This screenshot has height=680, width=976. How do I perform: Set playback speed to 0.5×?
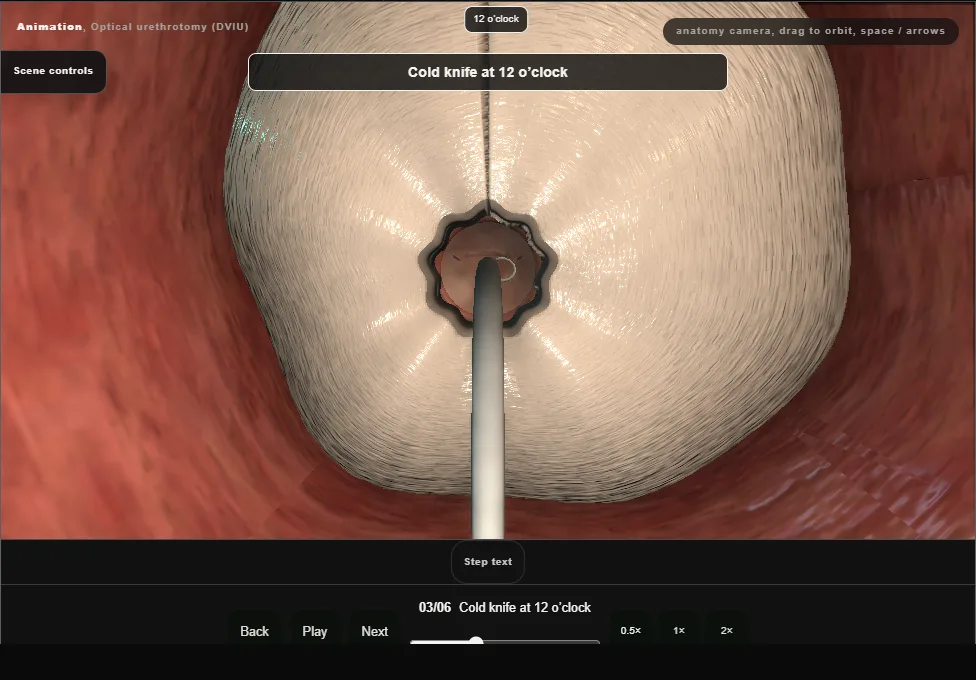click(x=631, y=630)
